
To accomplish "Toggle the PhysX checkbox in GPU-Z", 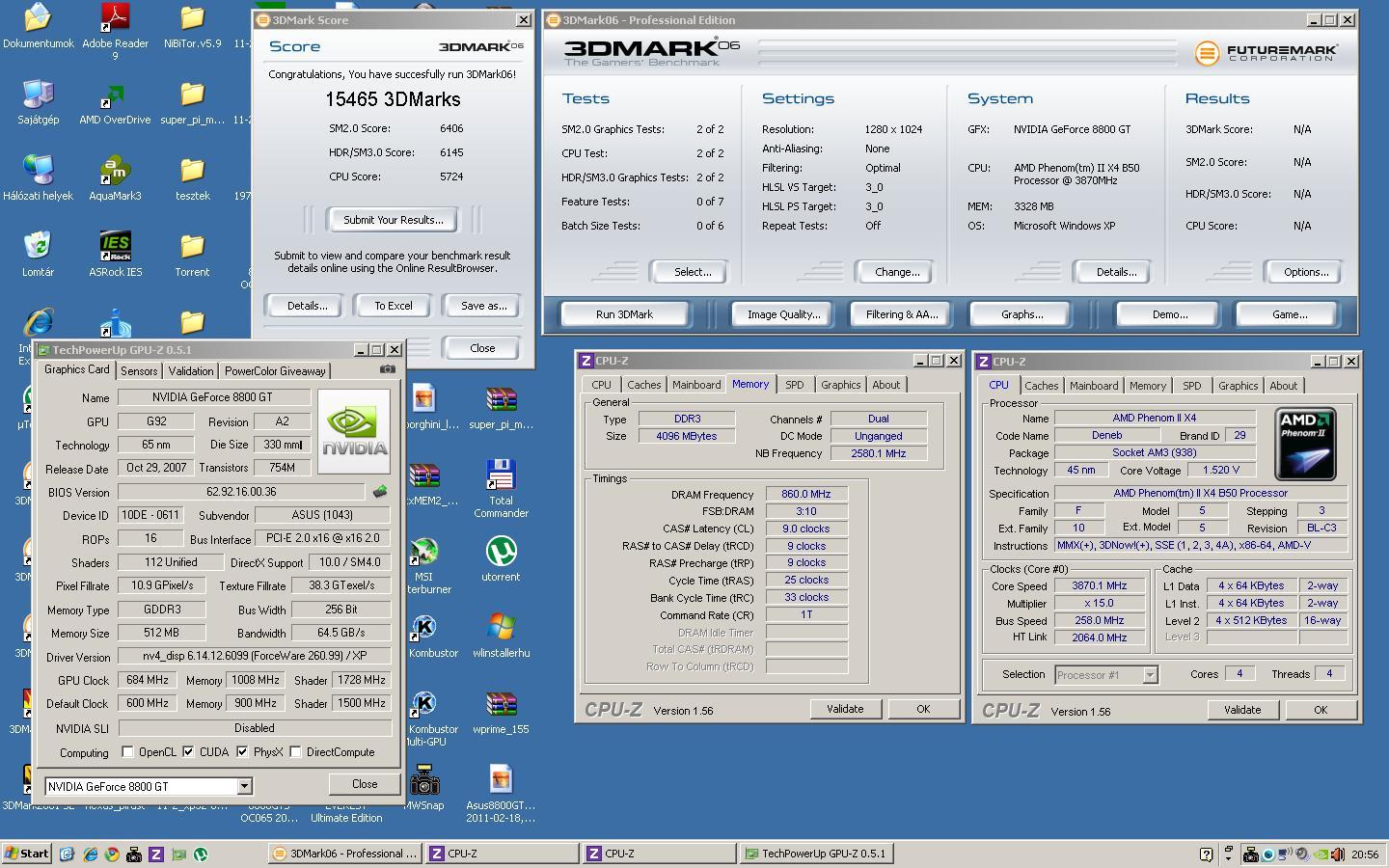I will click(242, 752).
